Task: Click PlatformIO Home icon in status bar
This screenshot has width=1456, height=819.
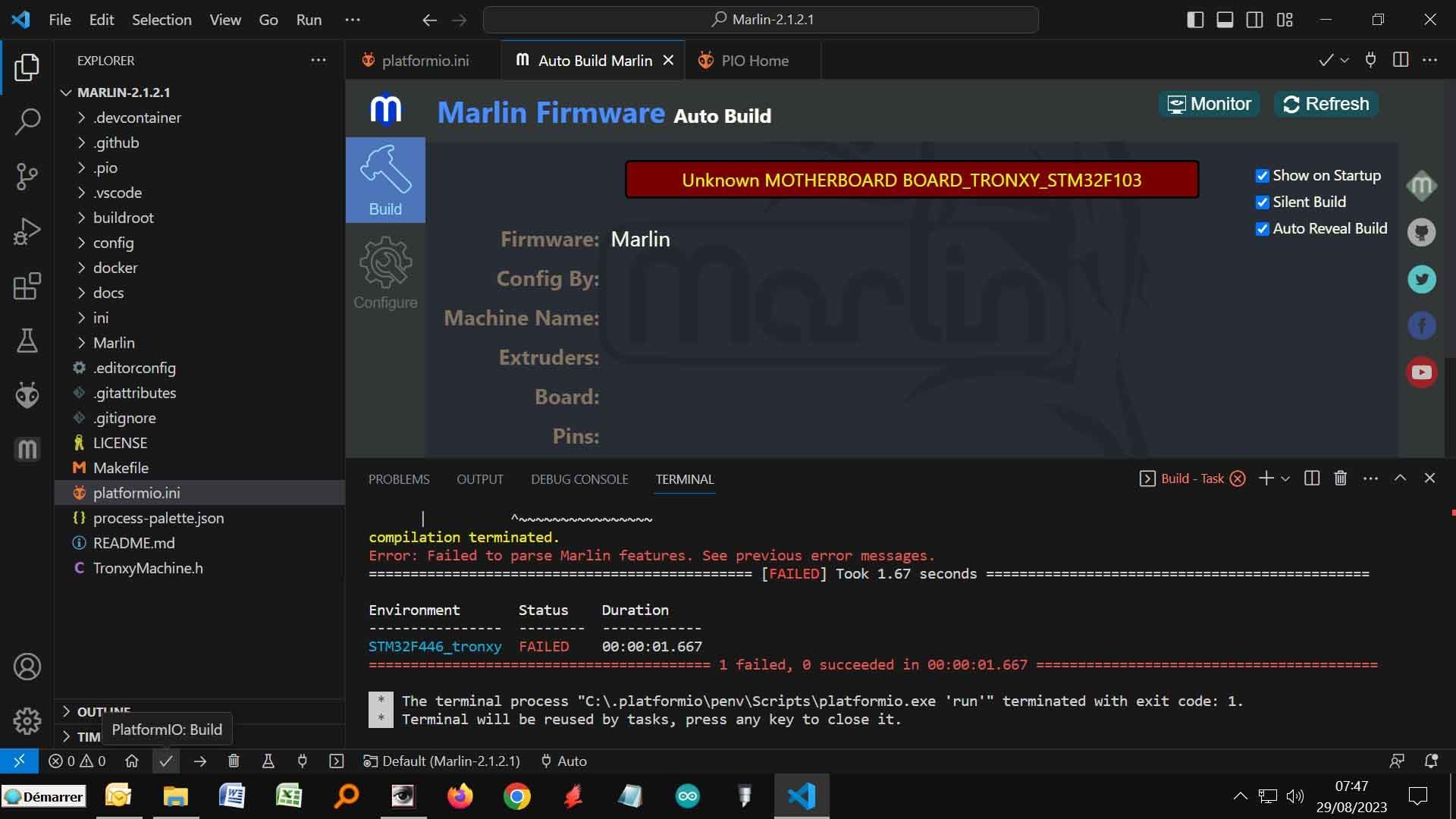Action: tap(132, 761)
